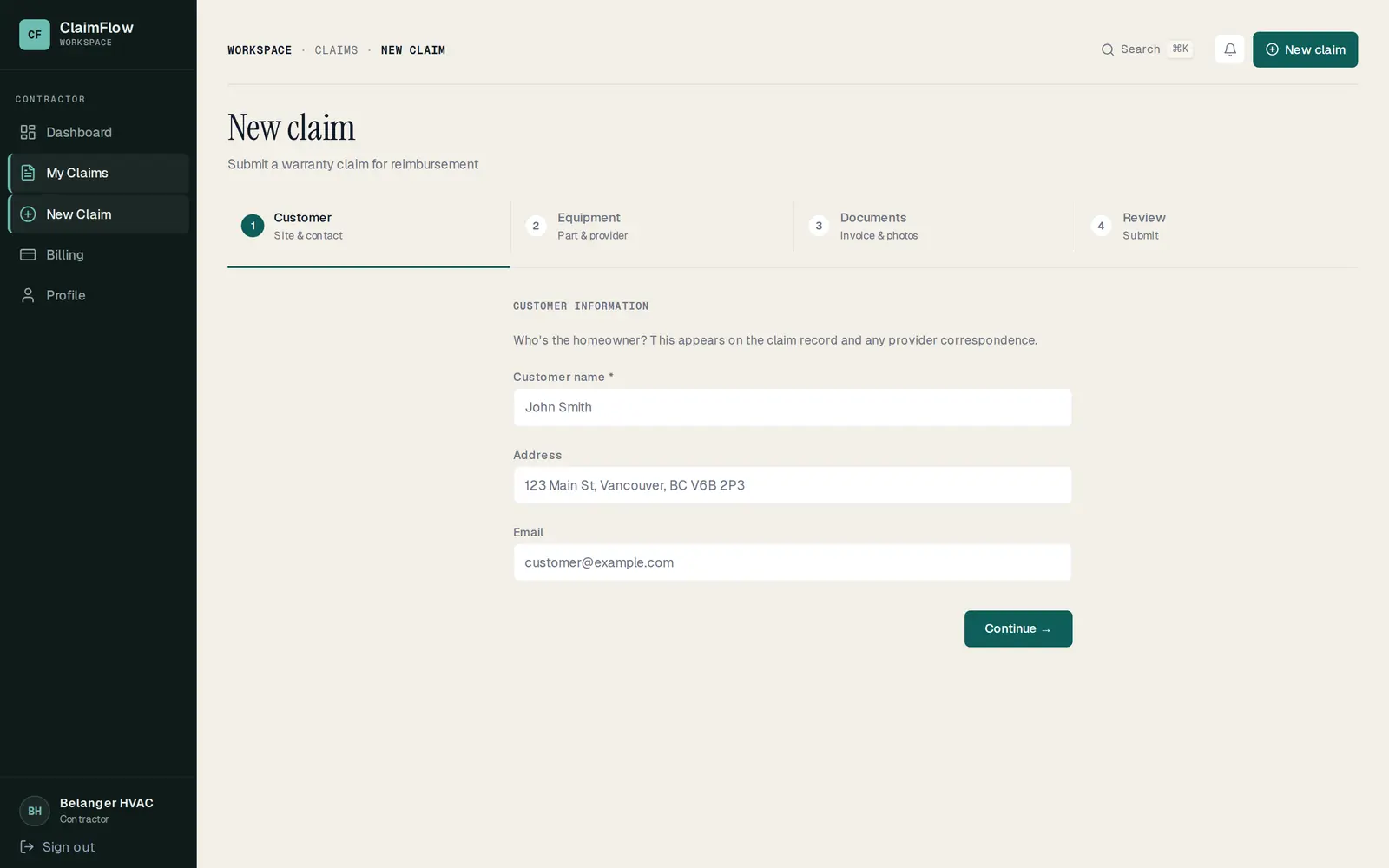The image size is (1389, 868).
Task: Click the BH account avatar
Action: (35, 811)
